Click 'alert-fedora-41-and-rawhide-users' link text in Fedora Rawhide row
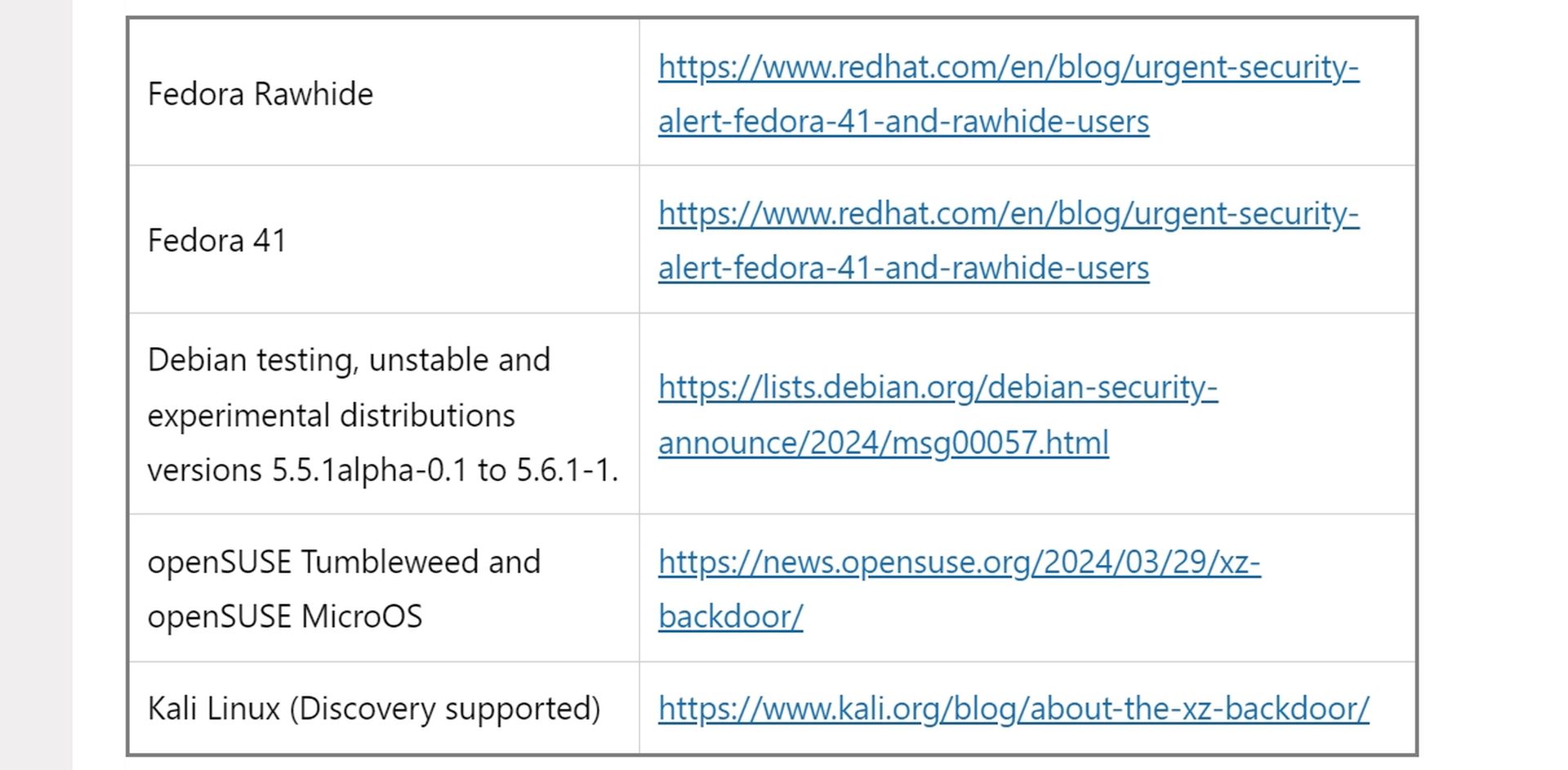This screenshot has height=770, width=1568. 903,122
